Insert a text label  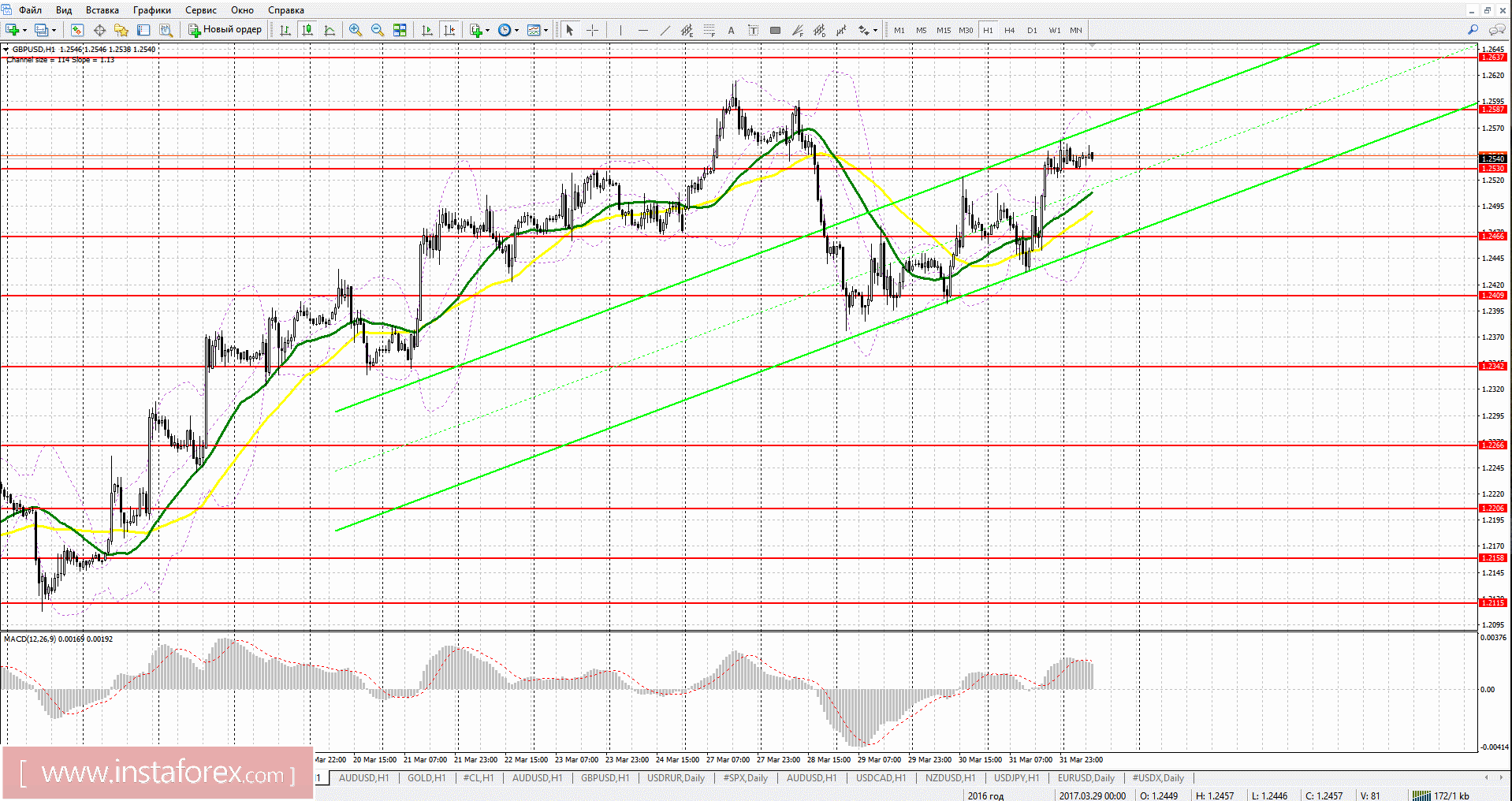(753, 30)
